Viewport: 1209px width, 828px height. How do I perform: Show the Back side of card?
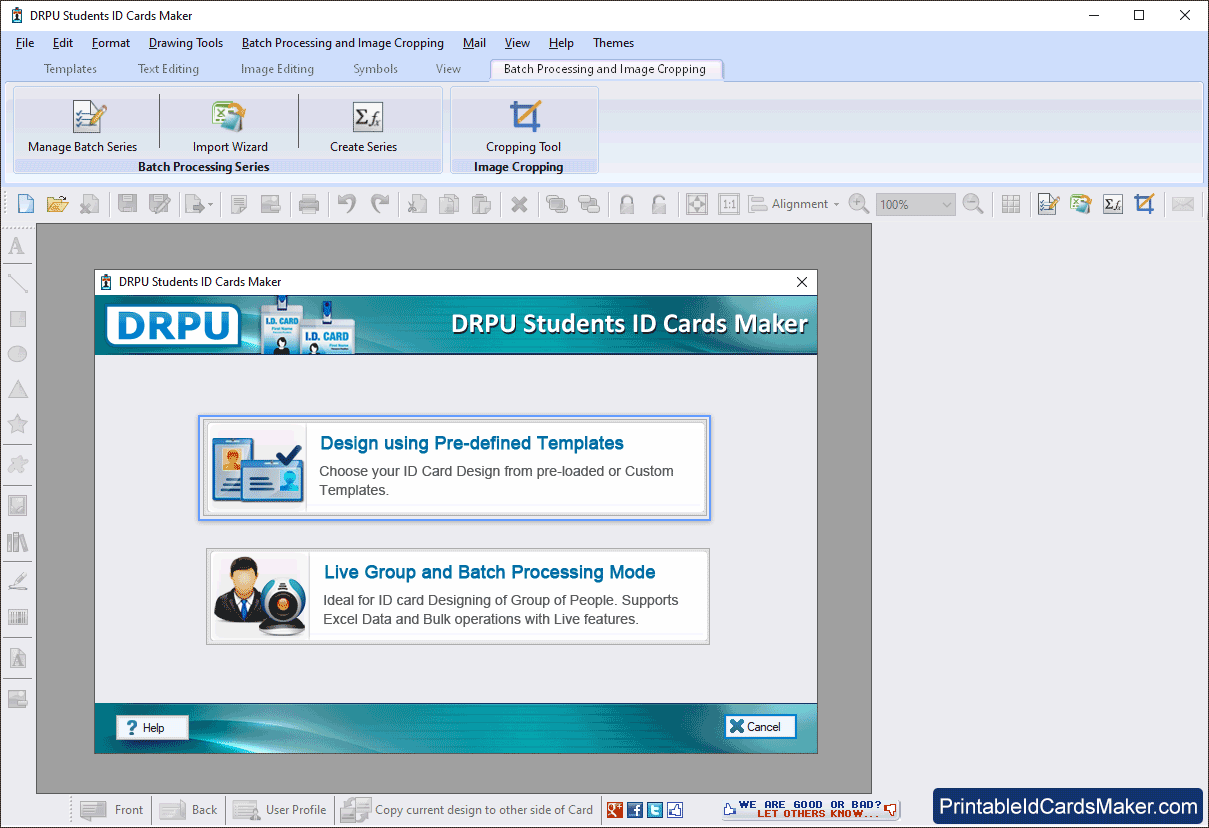point(189,810)
